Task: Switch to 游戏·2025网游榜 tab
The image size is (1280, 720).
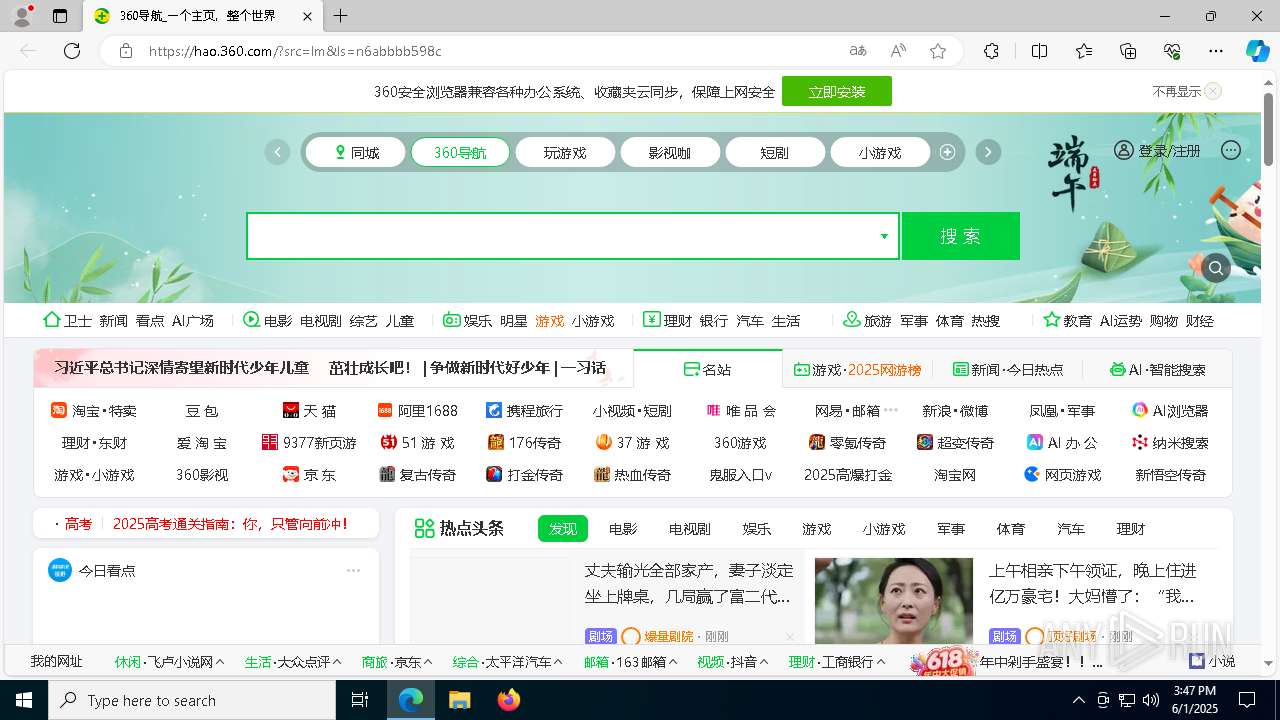Action: pos(857,369)
